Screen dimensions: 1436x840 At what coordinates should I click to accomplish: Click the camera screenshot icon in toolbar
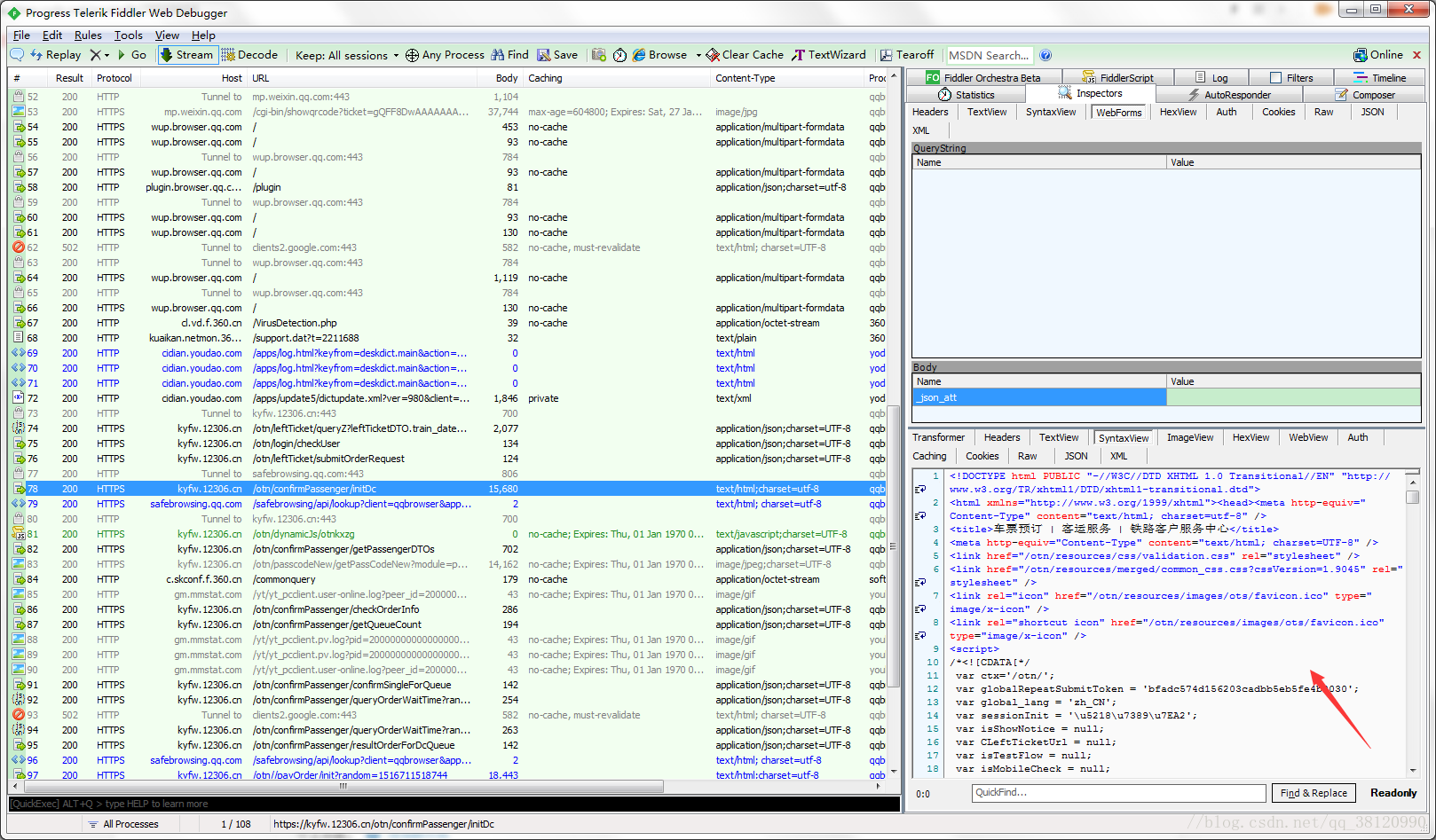(599, 55)
